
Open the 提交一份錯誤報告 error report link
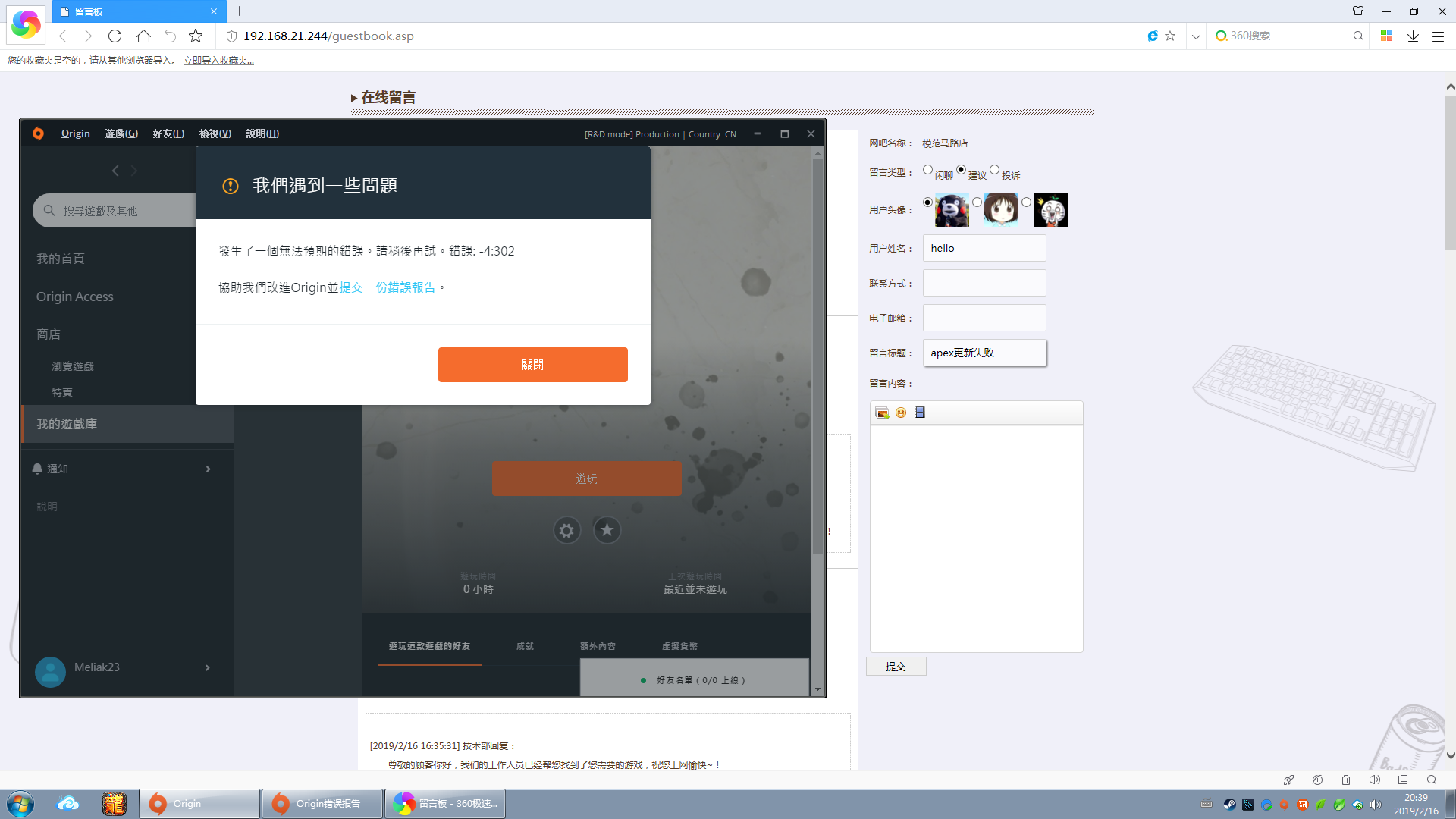[x=389, y=287]
